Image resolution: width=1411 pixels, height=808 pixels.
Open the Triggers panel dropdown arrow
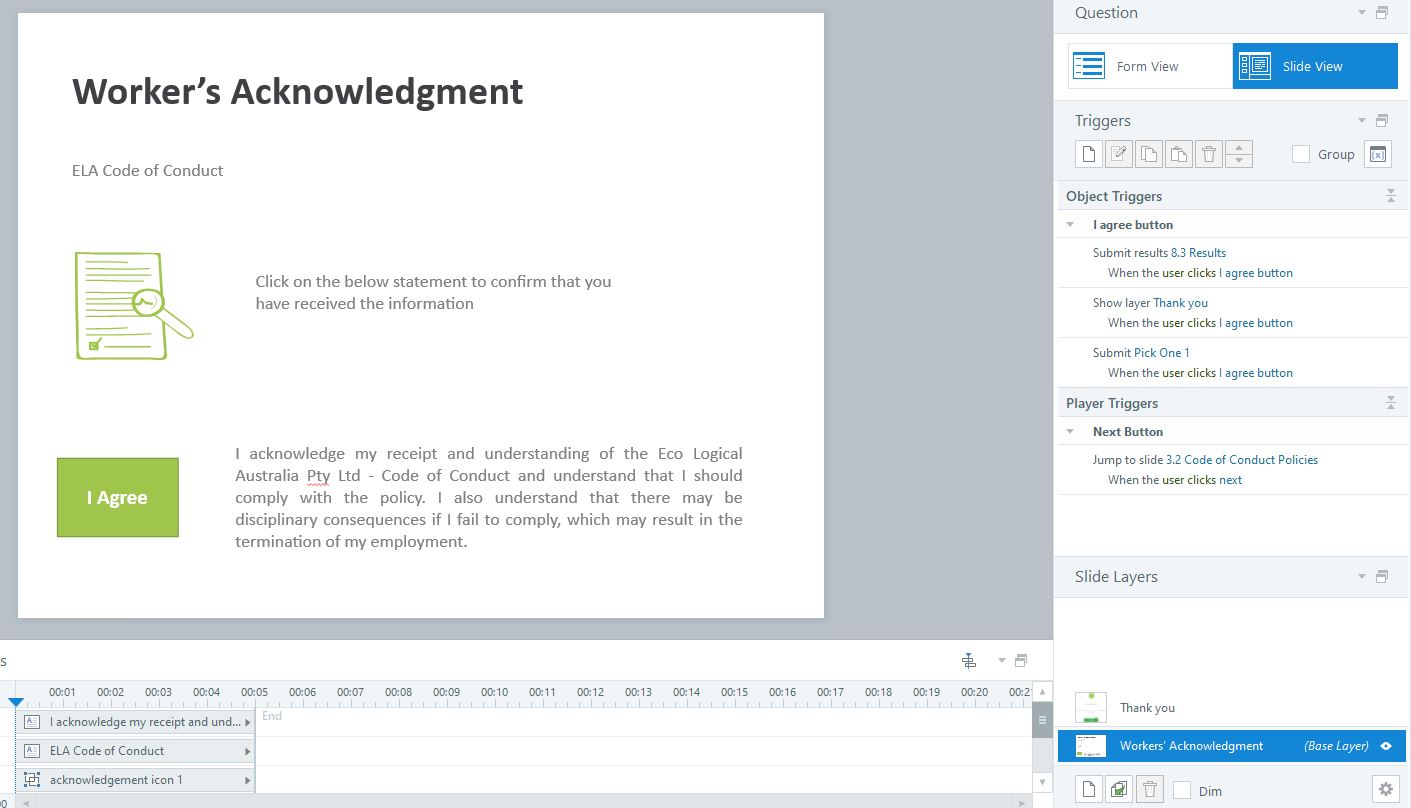[x=1361, y=121]
